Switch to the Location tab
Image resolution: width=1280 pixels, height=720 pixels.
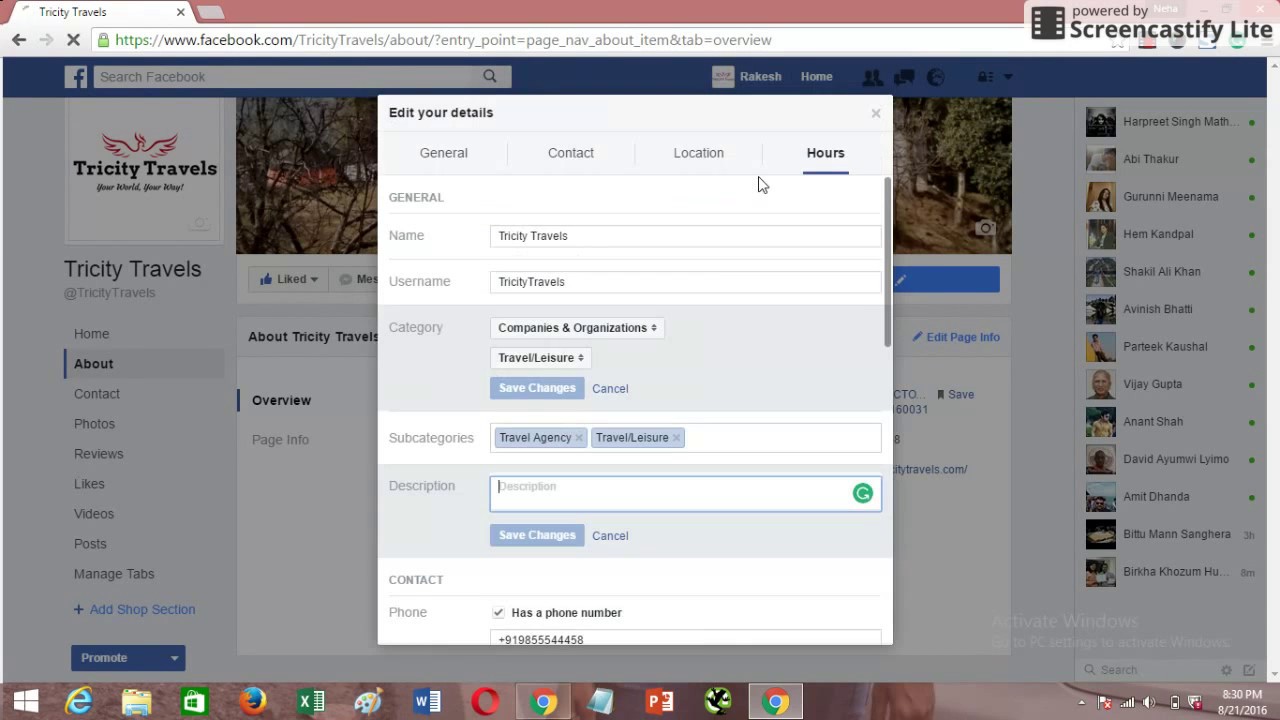[698, 153]
